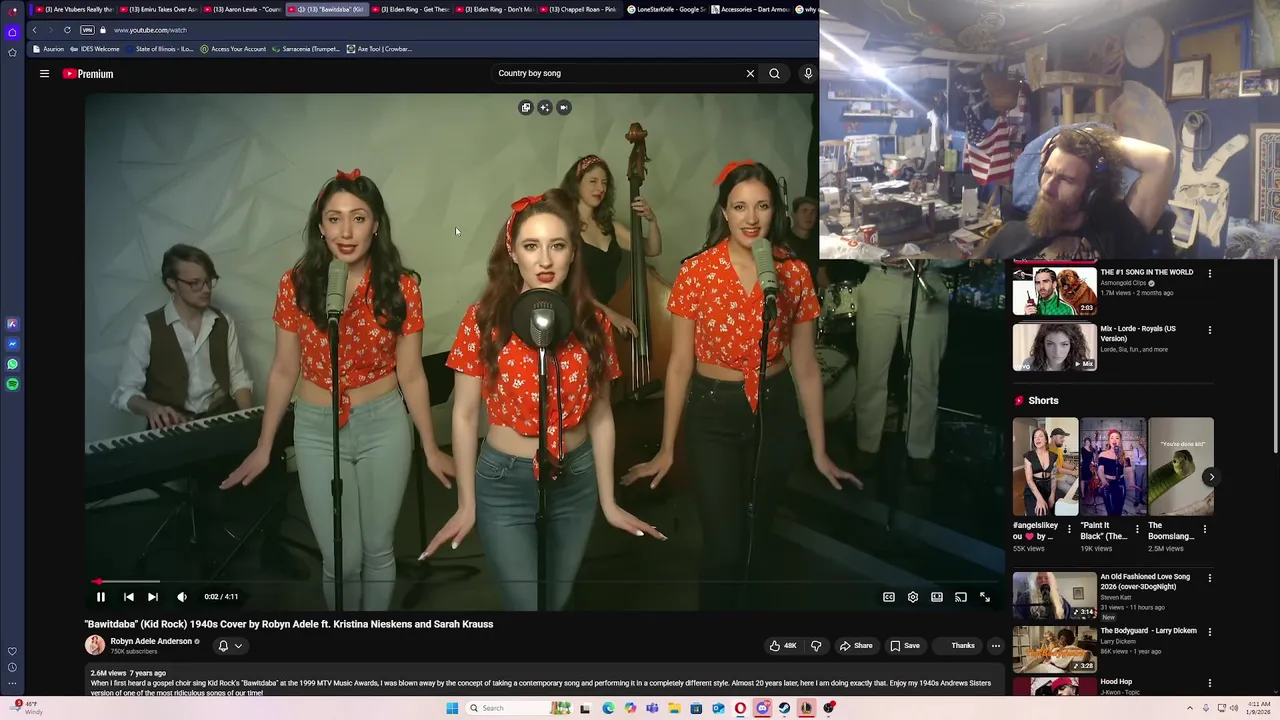Open video player settings gear

click(x=913, y=597)
